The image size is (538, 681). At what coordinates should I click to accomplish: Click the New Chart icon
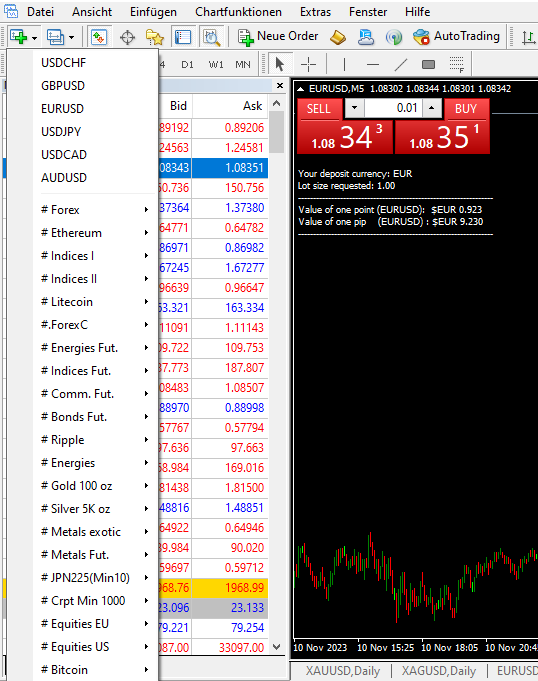(x=18, y=37)
